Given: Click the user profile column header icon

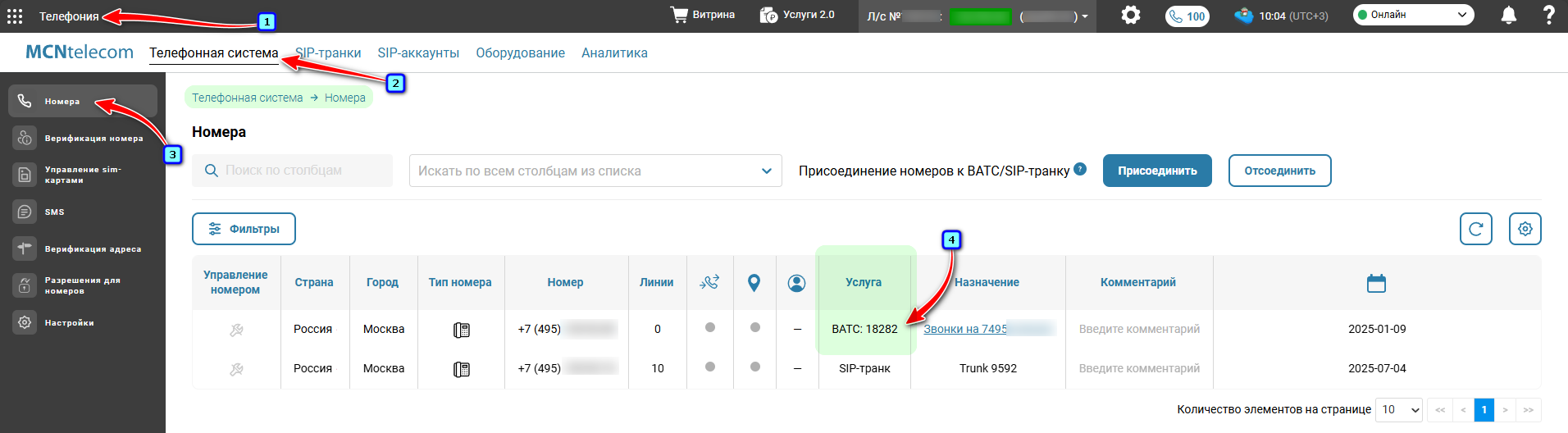Looking at the screenshot, I should (796, 282).
